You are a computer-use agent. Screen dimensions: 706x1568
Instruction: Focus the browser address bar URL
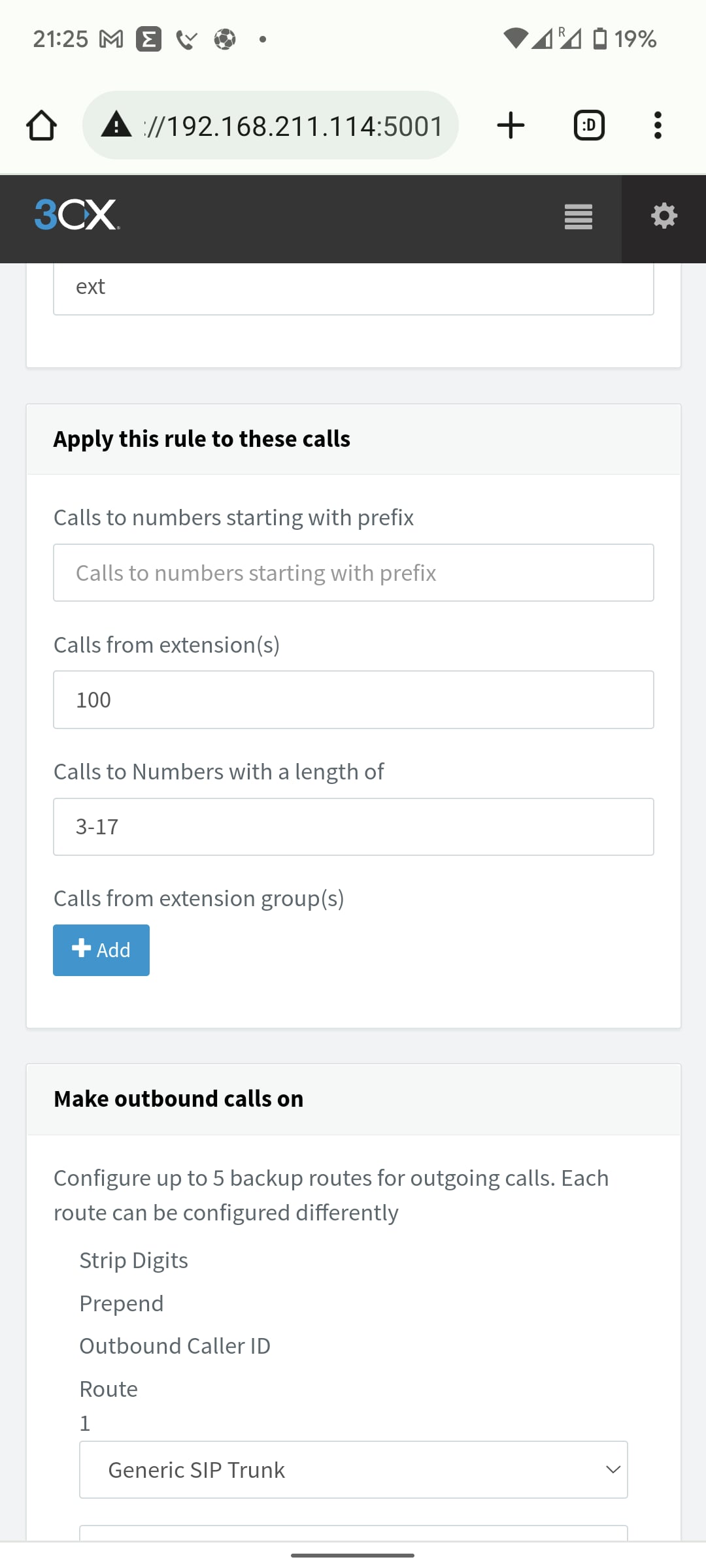point(294,126)
